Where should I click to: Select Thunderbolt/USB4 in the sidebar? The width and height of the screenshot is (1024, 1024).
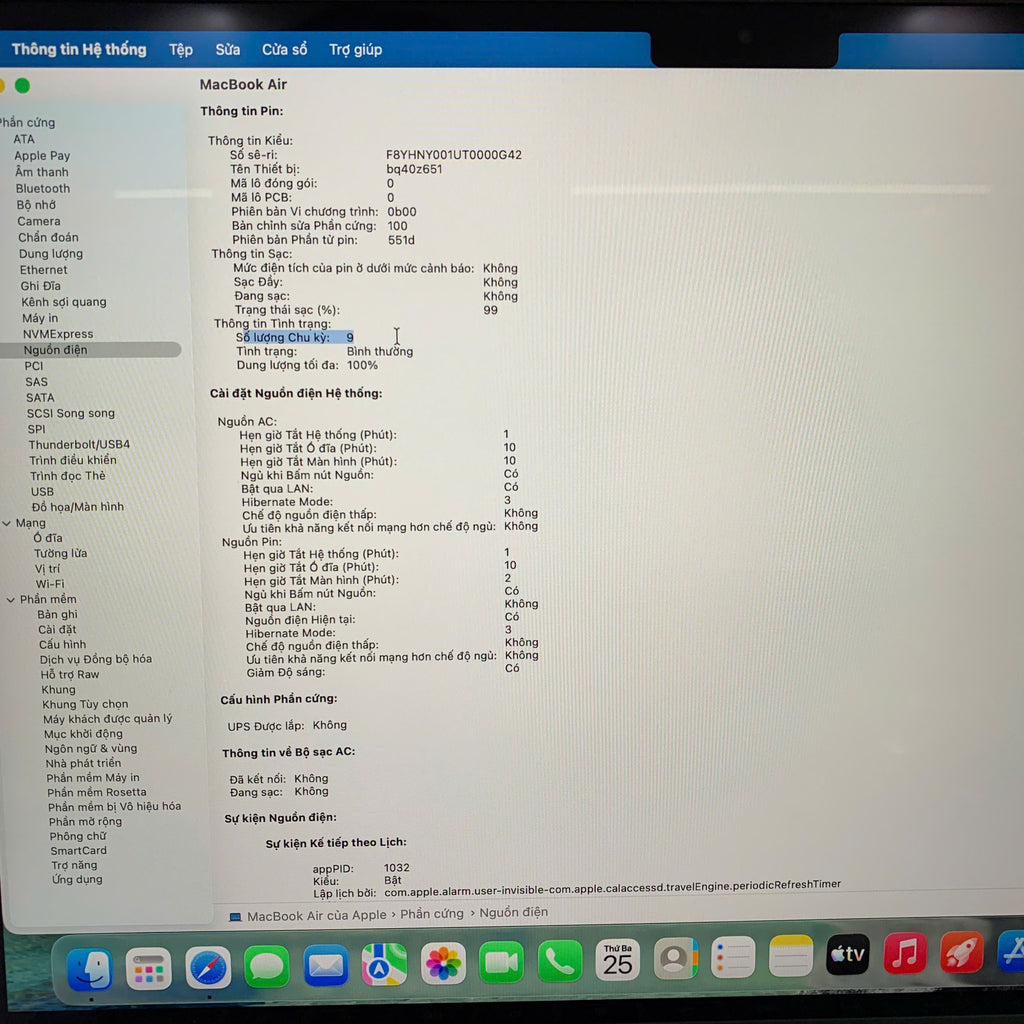point(79,444)
